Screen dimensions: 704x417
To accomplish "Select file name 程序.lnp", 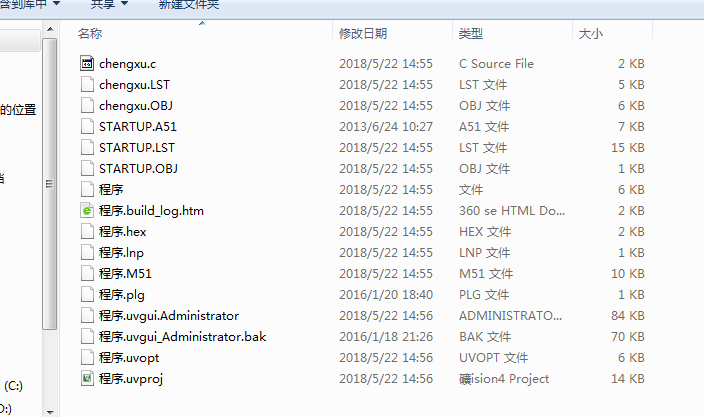I will pyautogui.click(x=121, y=253).
